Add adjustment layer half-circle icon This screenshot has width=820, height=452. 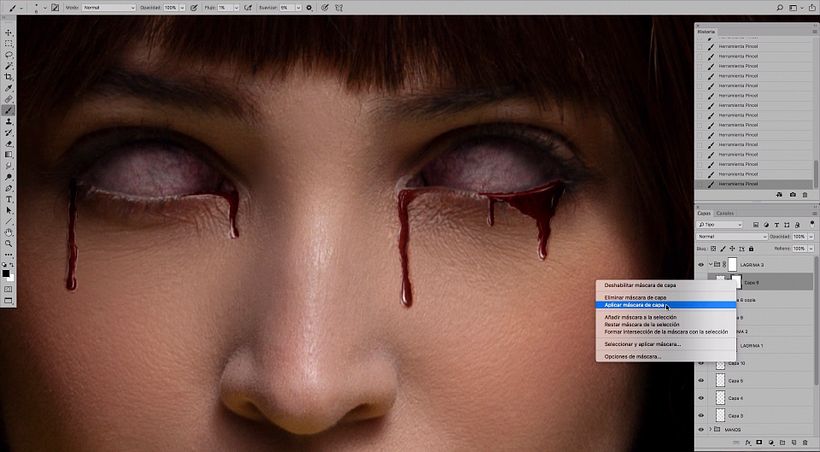pyautogui.click(x=771, y=443)
